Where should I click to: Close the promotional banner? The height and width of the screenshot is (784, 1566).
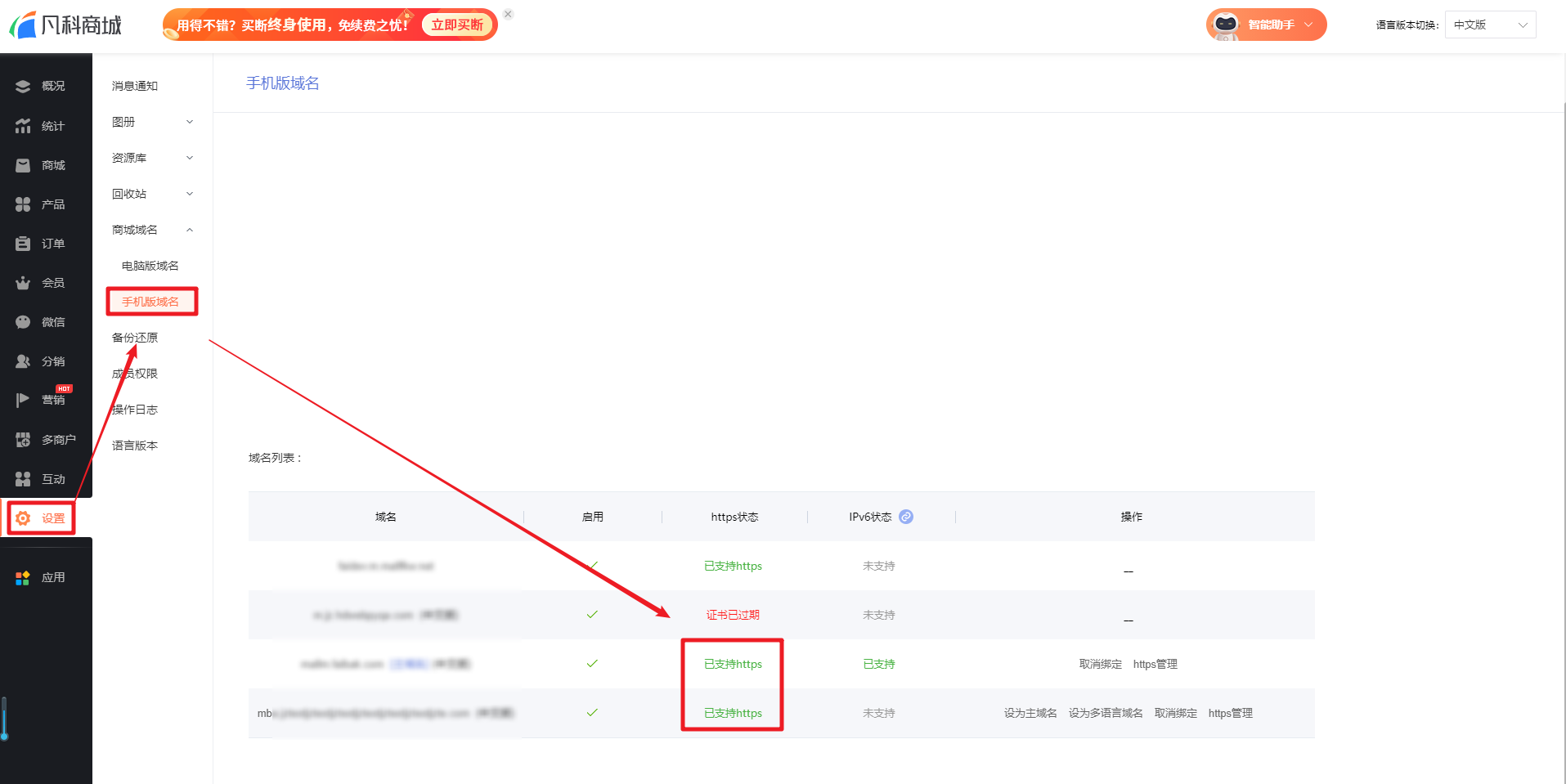click(508, 14)
